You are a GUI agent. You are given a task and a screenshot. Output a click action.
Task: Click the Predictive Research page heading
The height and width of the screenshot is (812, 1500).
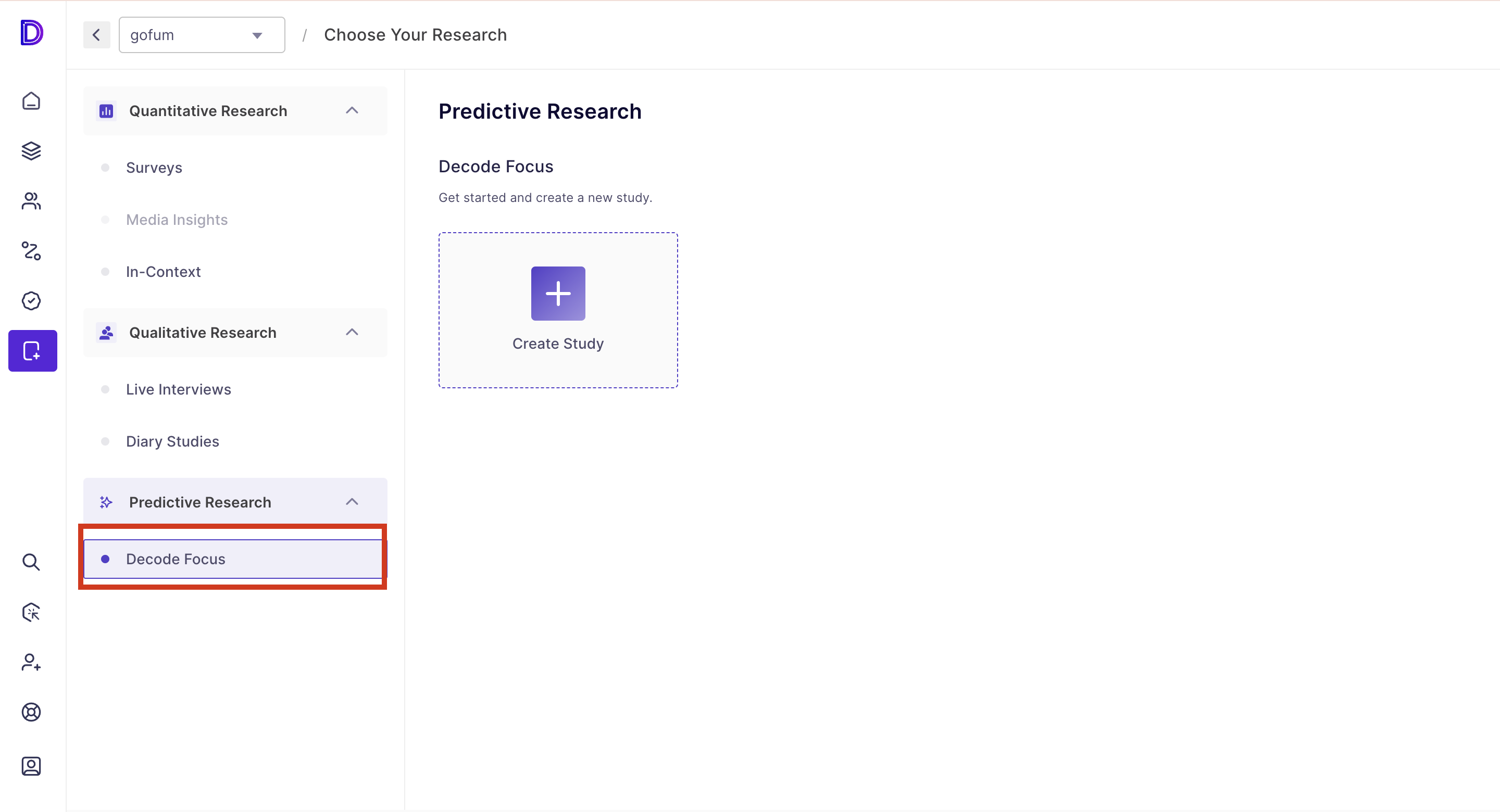pyautogui.click(x=540, y=111)
